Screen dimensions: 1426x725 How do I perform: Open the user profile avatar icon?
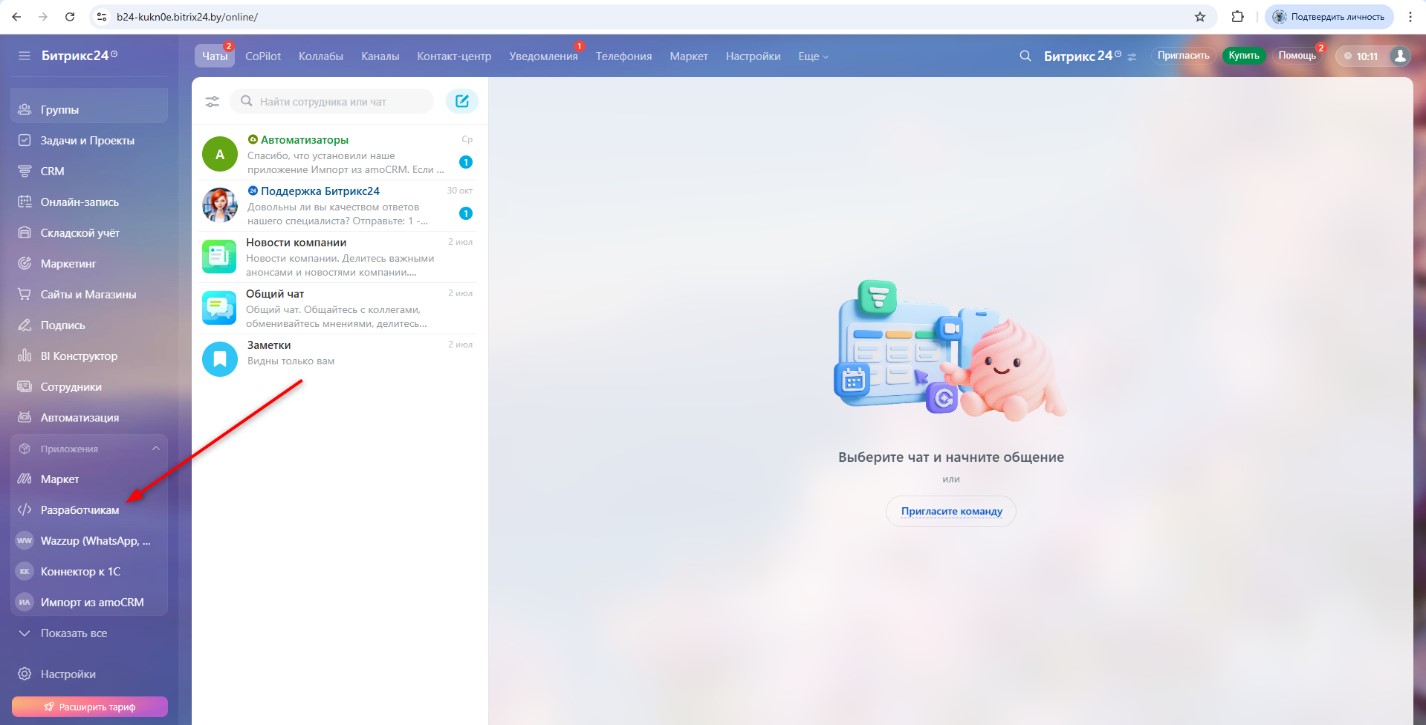1400,56
